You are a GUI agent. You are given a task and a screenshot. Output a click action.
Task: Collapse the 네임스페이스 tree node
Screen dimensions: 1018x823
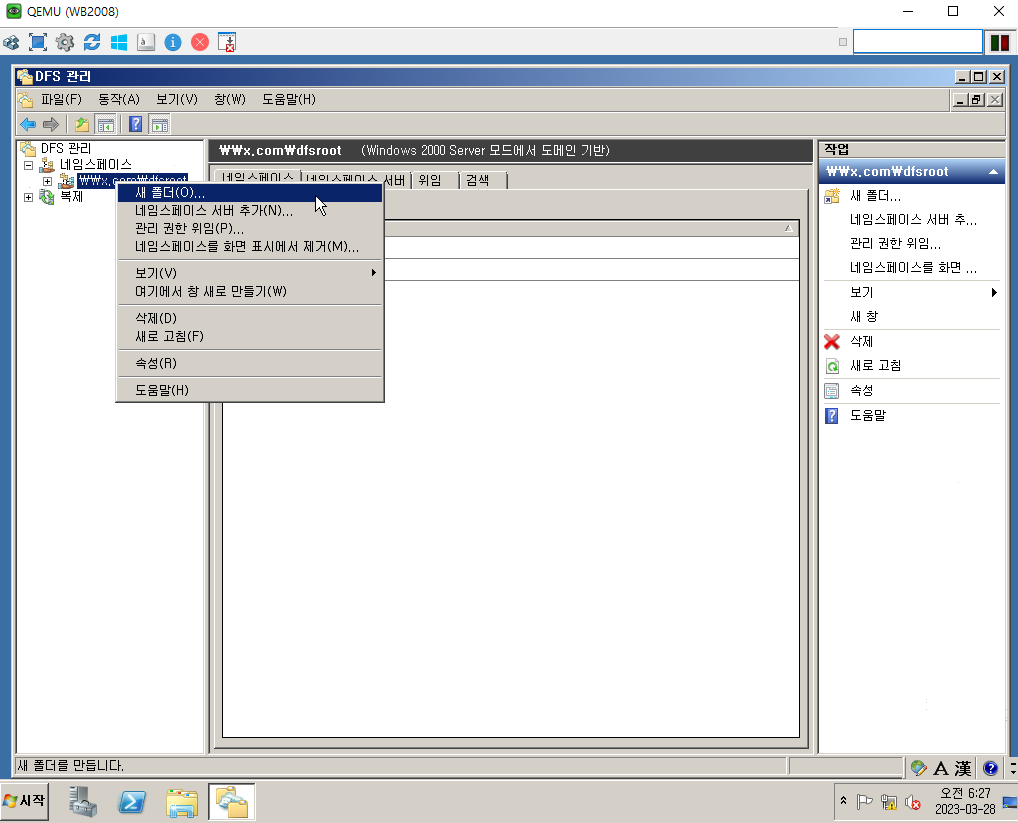point(29,165)
